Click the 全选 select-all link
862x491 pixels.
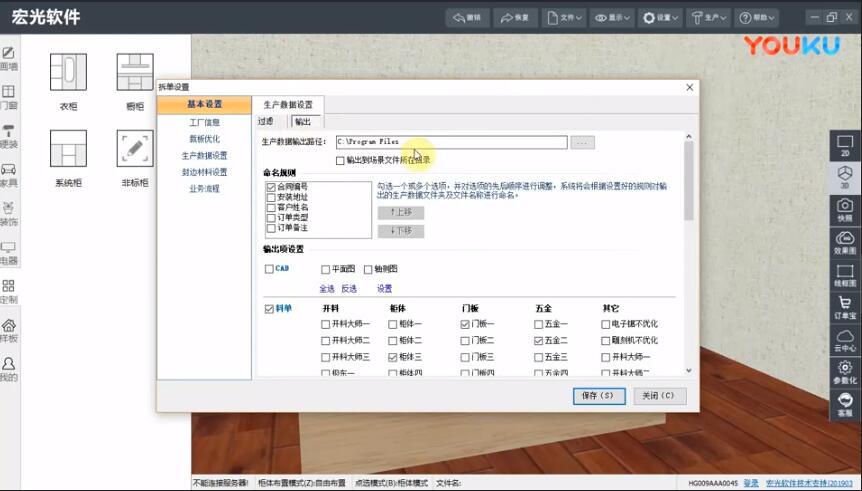[327, 289]
